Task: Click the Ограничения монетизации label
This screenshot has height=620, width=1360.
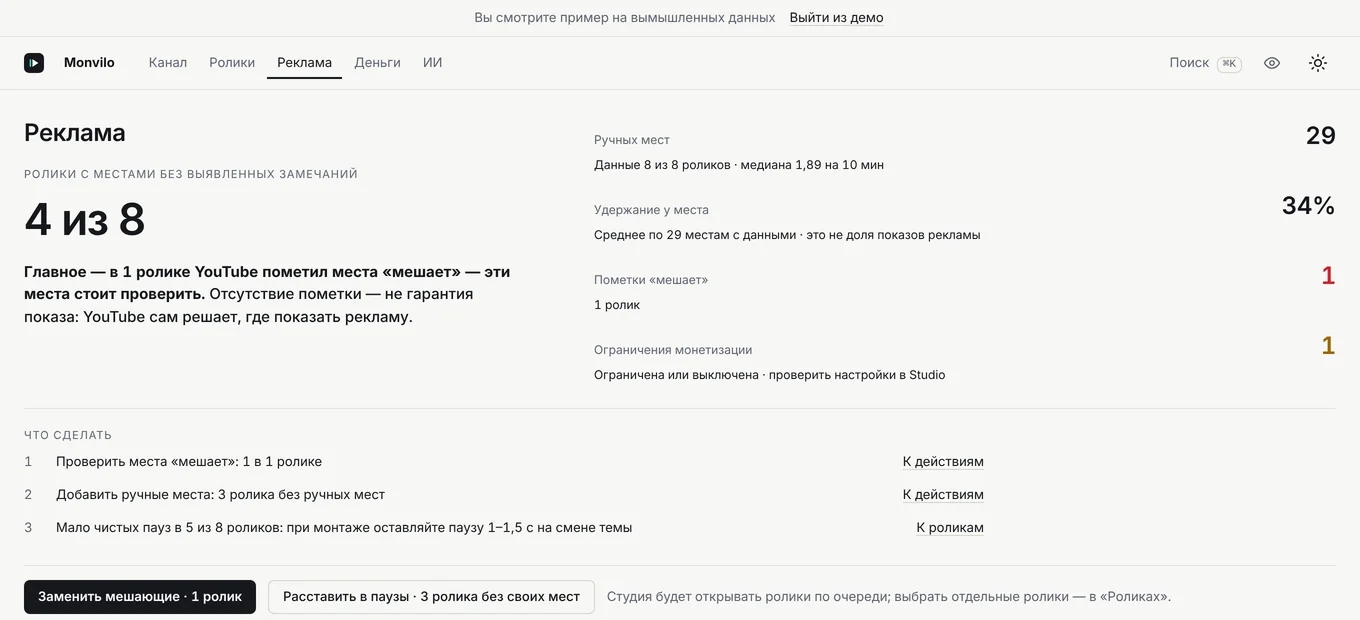Action: (673, 350)
